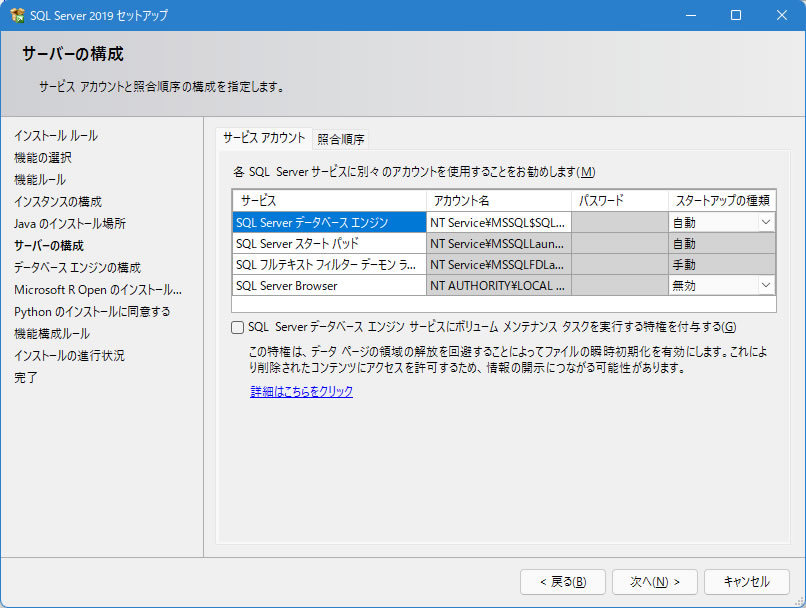Click データベース エンジンの構成 in the sidebar
The image size is (806, 608).
pos(77,267)
